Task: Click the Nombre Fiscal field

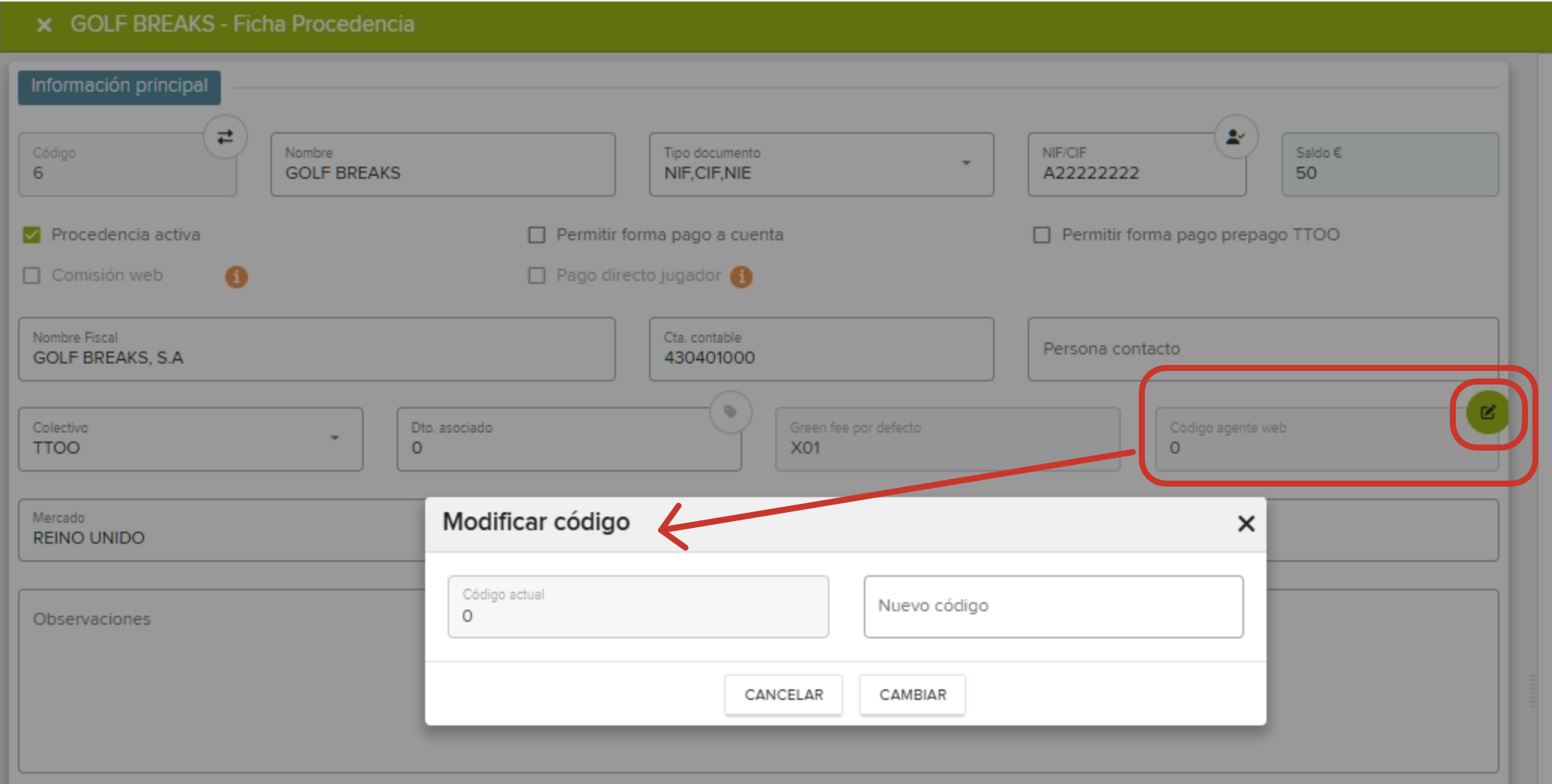Action: [317, 349]
